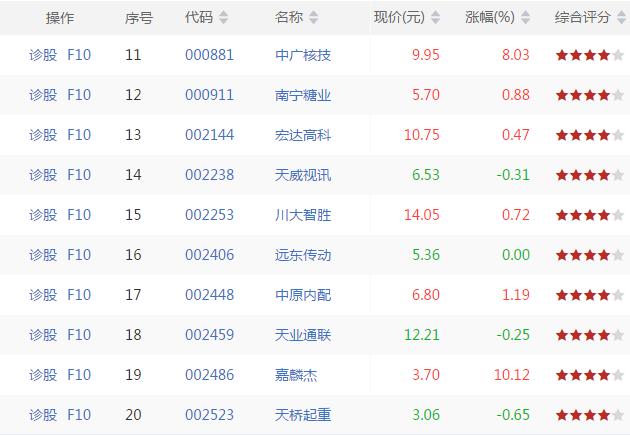Open 诊股 for 远东传动
Screen dimensions: 630x436
click(x=43, y=255)
